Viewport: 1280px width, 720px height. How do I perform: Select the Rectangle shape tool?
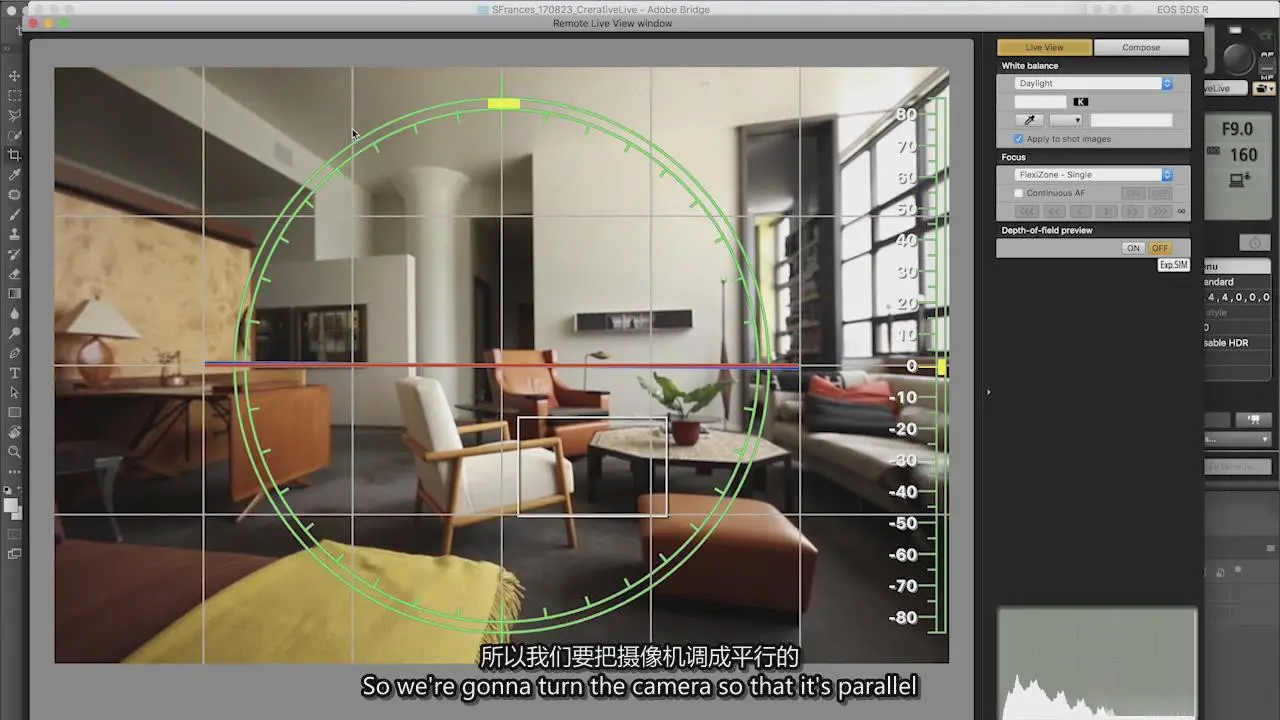point(14,412)
